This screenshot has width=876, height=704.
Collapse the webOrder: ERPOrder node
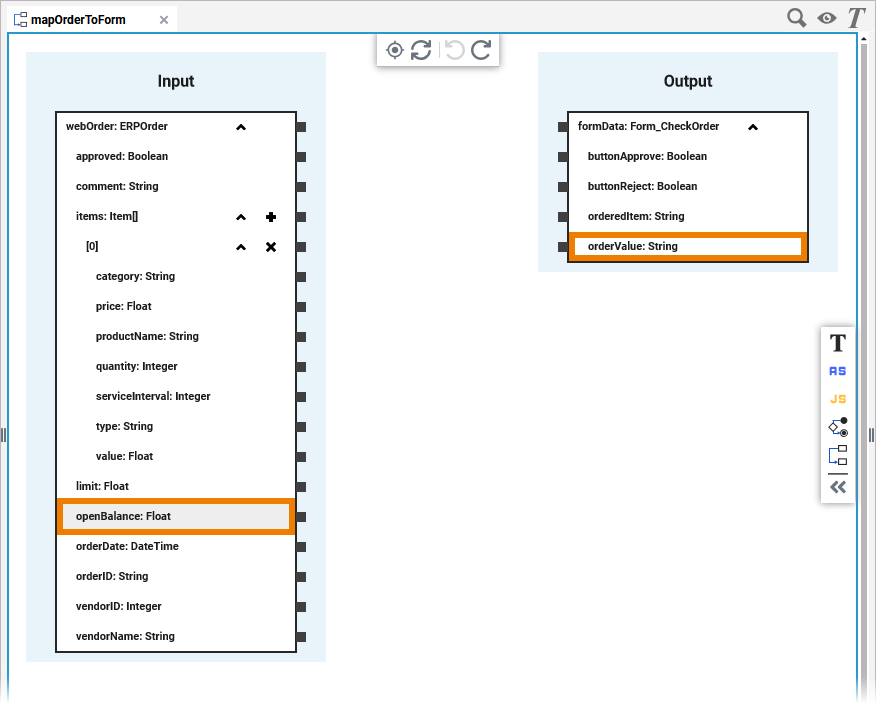click(x=241, y=127)
